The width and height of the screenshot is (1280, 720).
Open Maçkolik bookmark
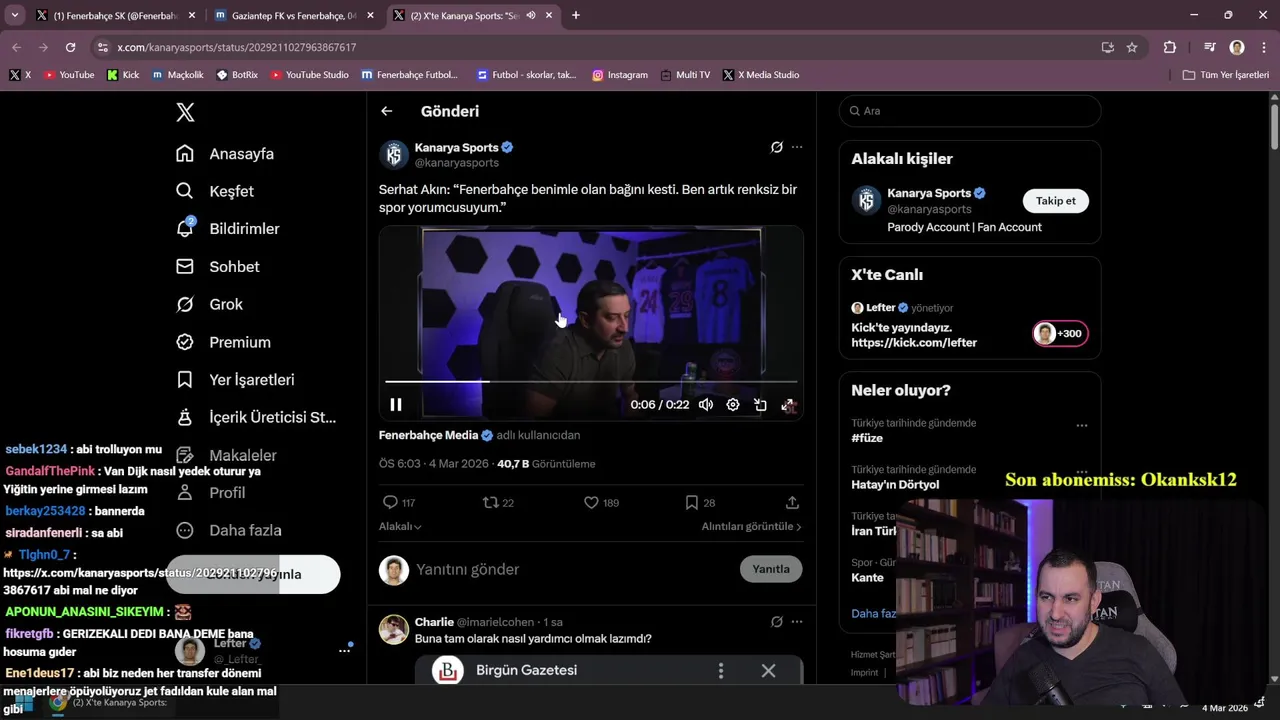coord(178,75)
